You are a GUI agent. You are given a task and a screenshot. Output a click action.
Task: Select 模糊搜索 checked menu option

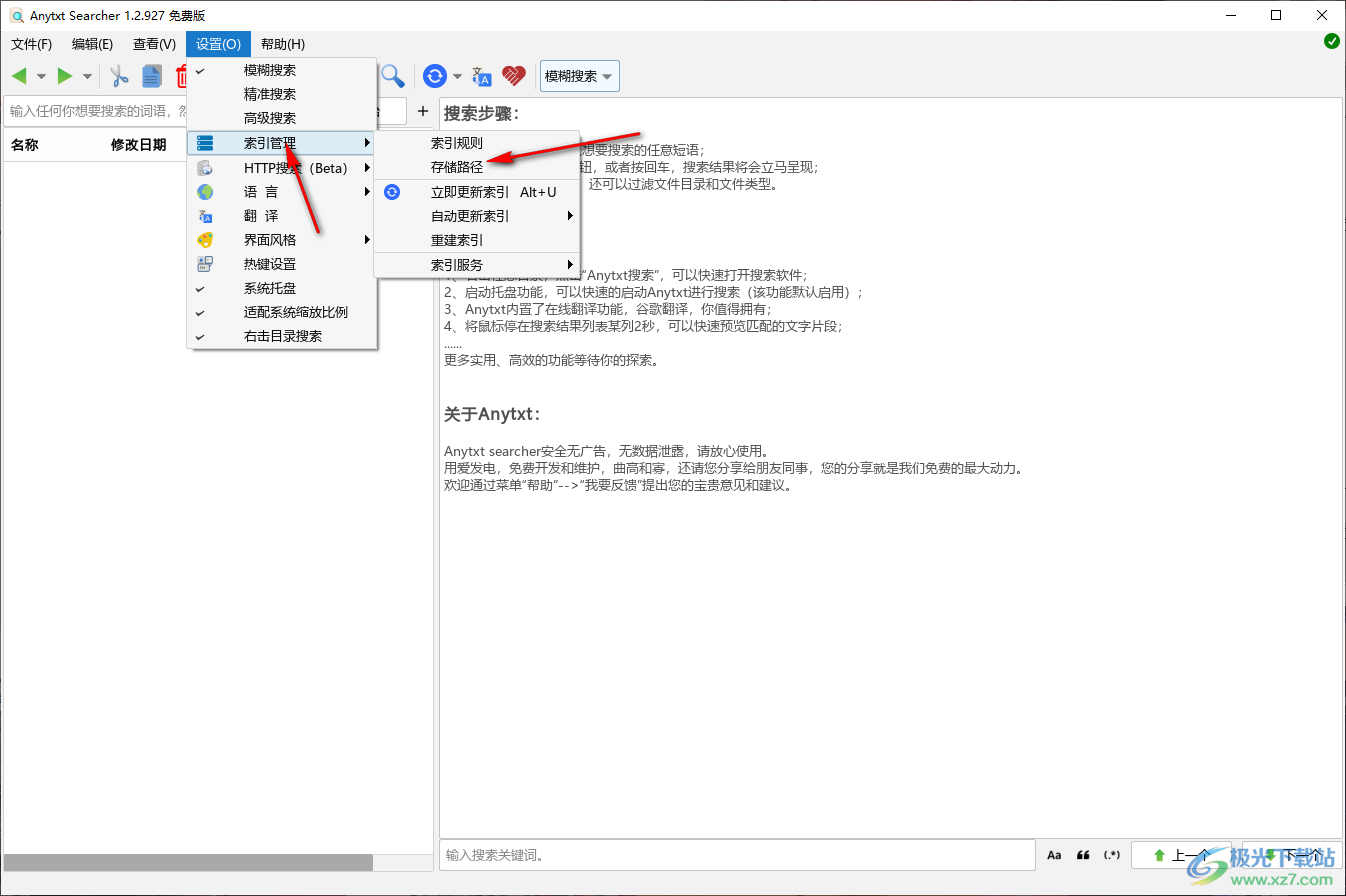point(282,70)
